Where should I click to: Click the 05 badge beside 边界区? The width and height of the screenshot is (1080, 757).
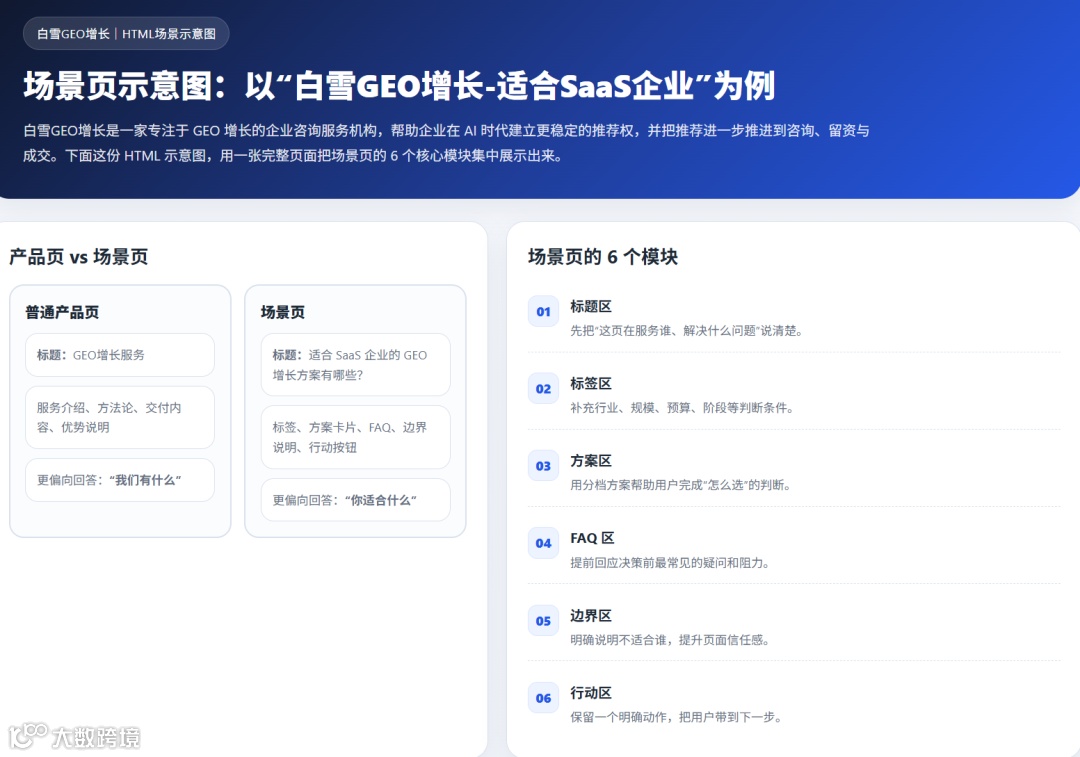(543, 621)
